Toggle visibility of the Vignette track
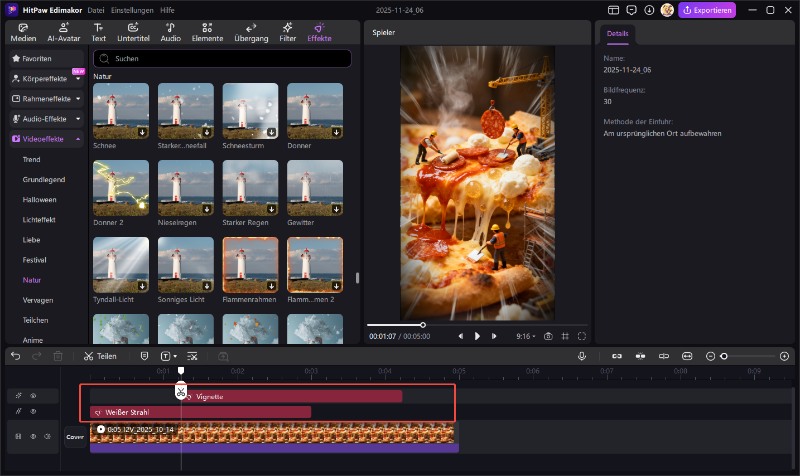Screen dimensions: 800x476 pos(32,396)
